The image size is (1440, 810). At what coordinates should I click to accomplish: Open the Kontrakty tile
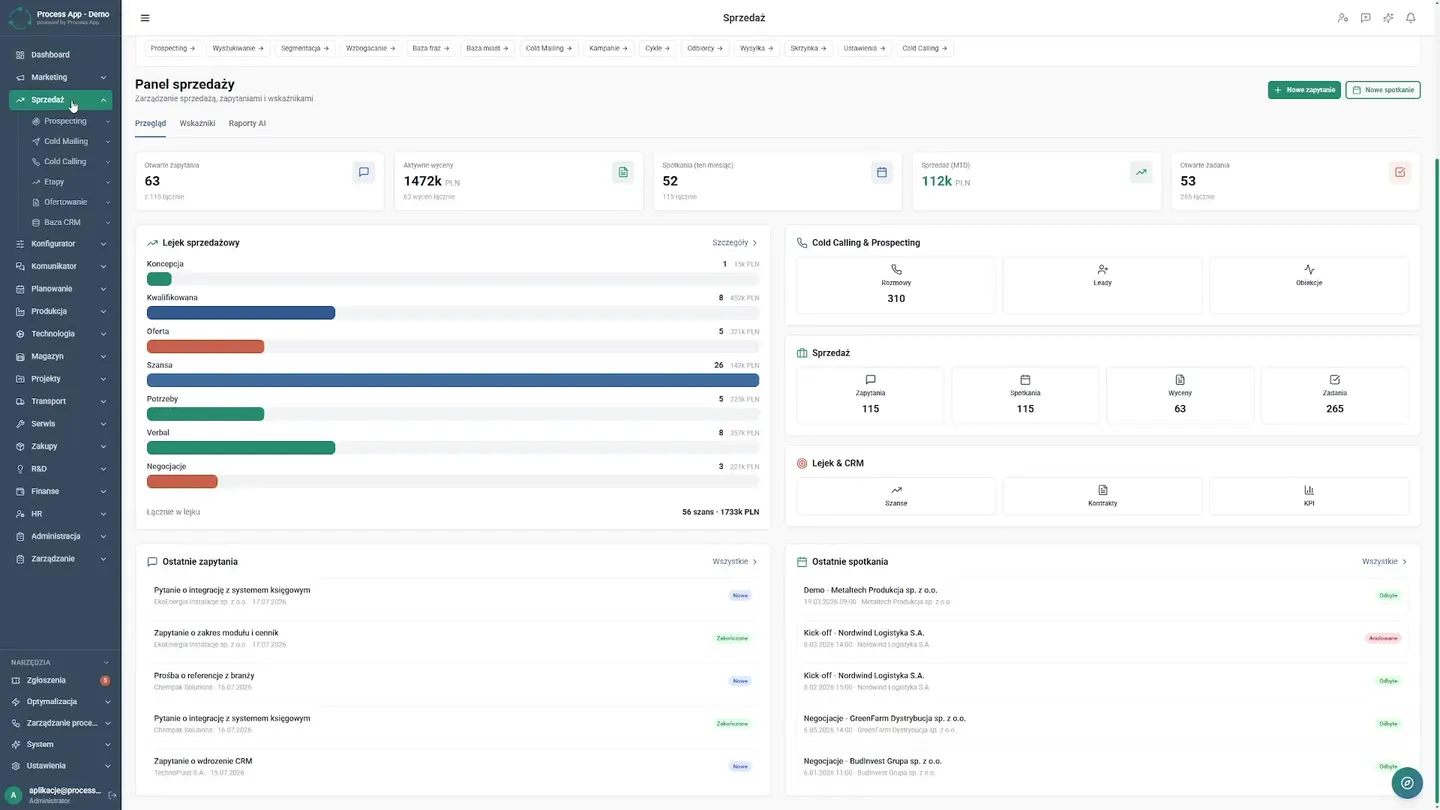tap(1102, 496)
